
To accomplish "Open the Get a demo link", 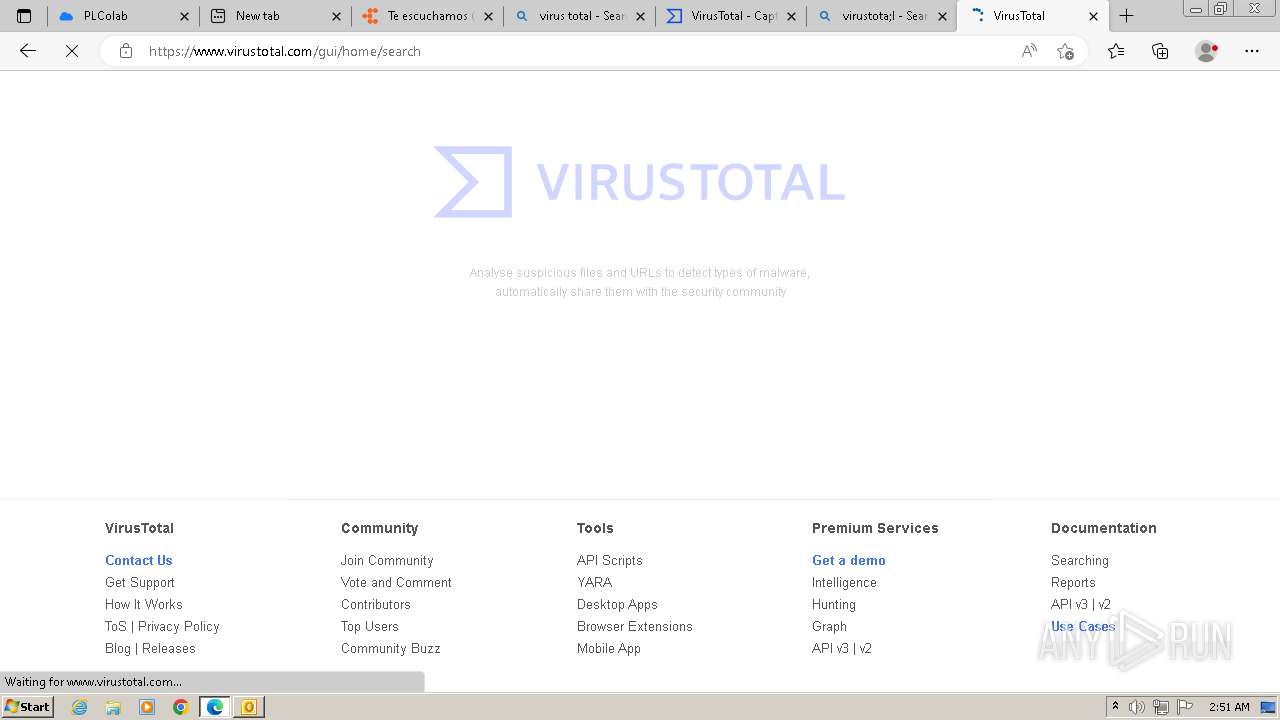I will point(849,560).
